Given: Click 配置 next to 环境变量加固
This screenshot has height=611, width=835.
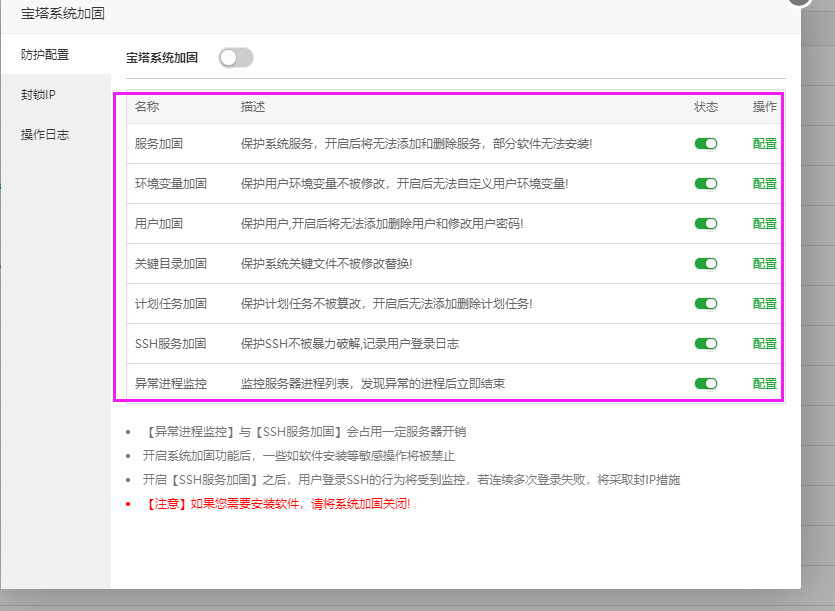Looking at the screenshot, I should point(763,183).
